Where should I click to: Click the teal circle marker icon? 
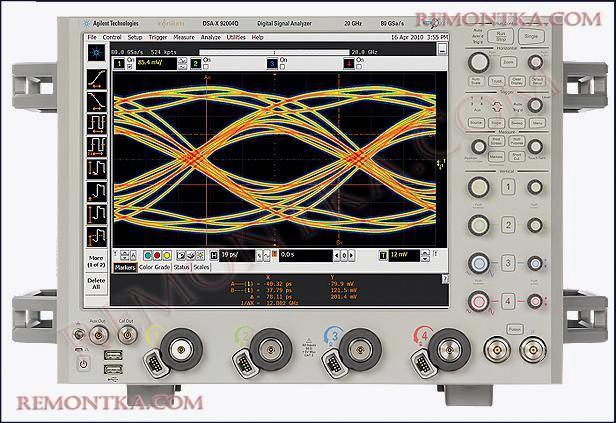click(148, 256)
